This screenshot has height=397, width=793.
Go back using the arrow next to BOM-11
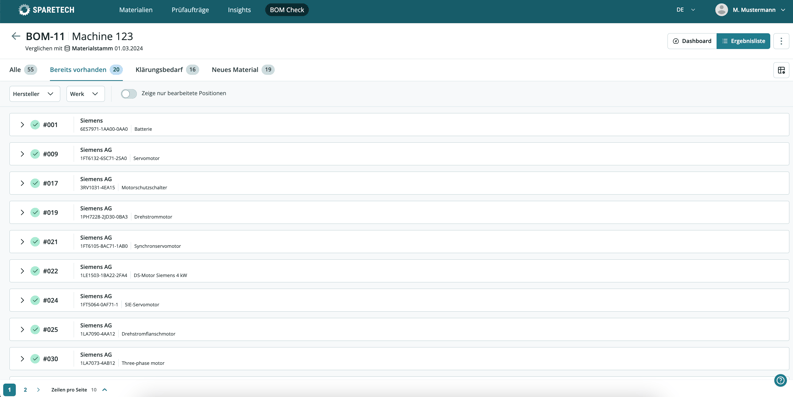click(16, 36)
